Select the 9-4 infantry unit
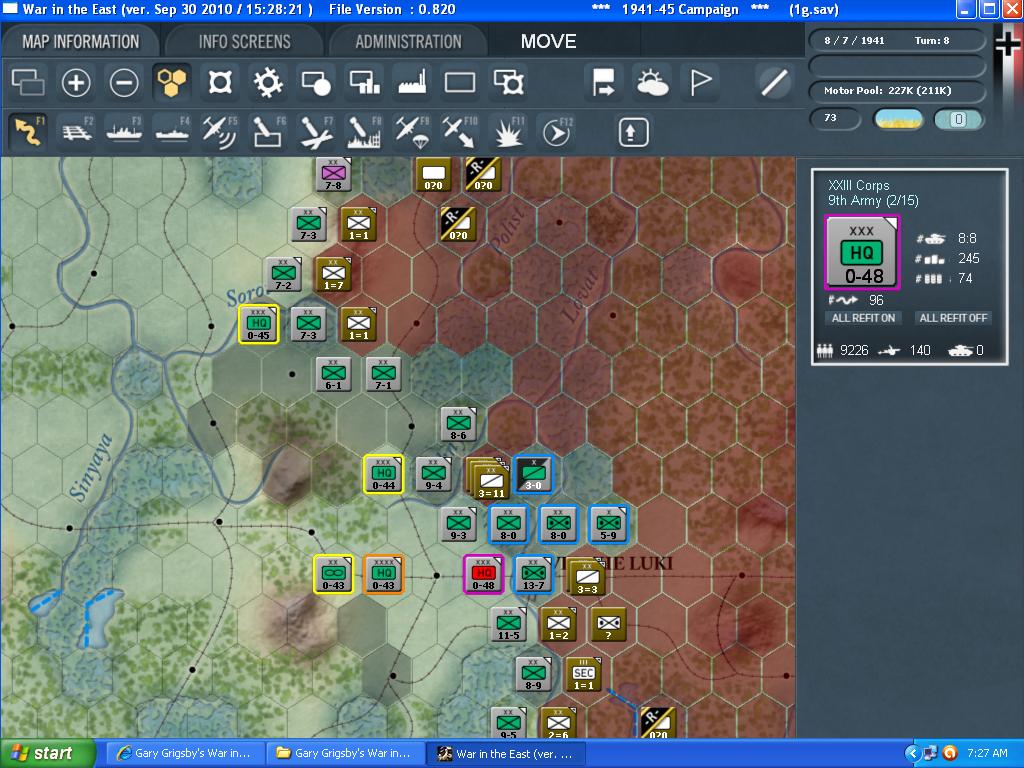The height and width of the screenshot is (768, 1024). coord(434,474)
